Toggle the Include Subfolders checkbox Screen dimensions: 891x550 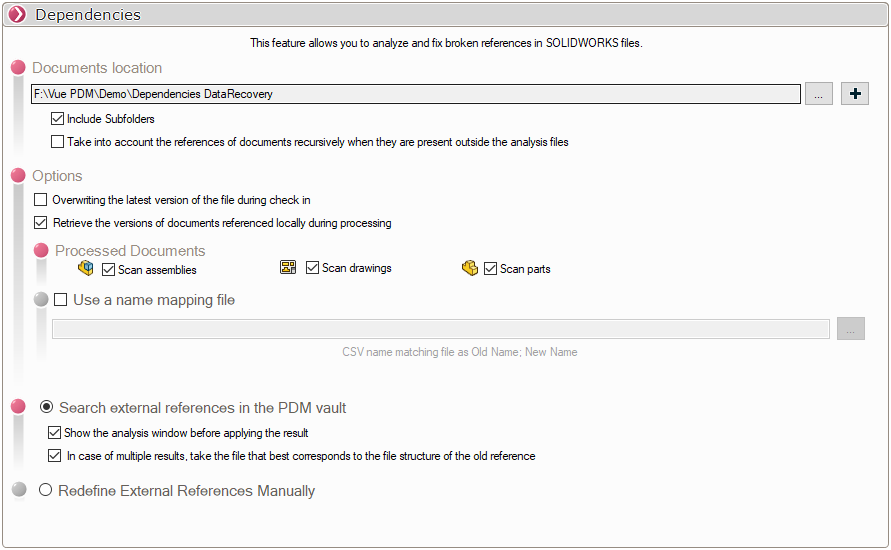click(58, 119)
